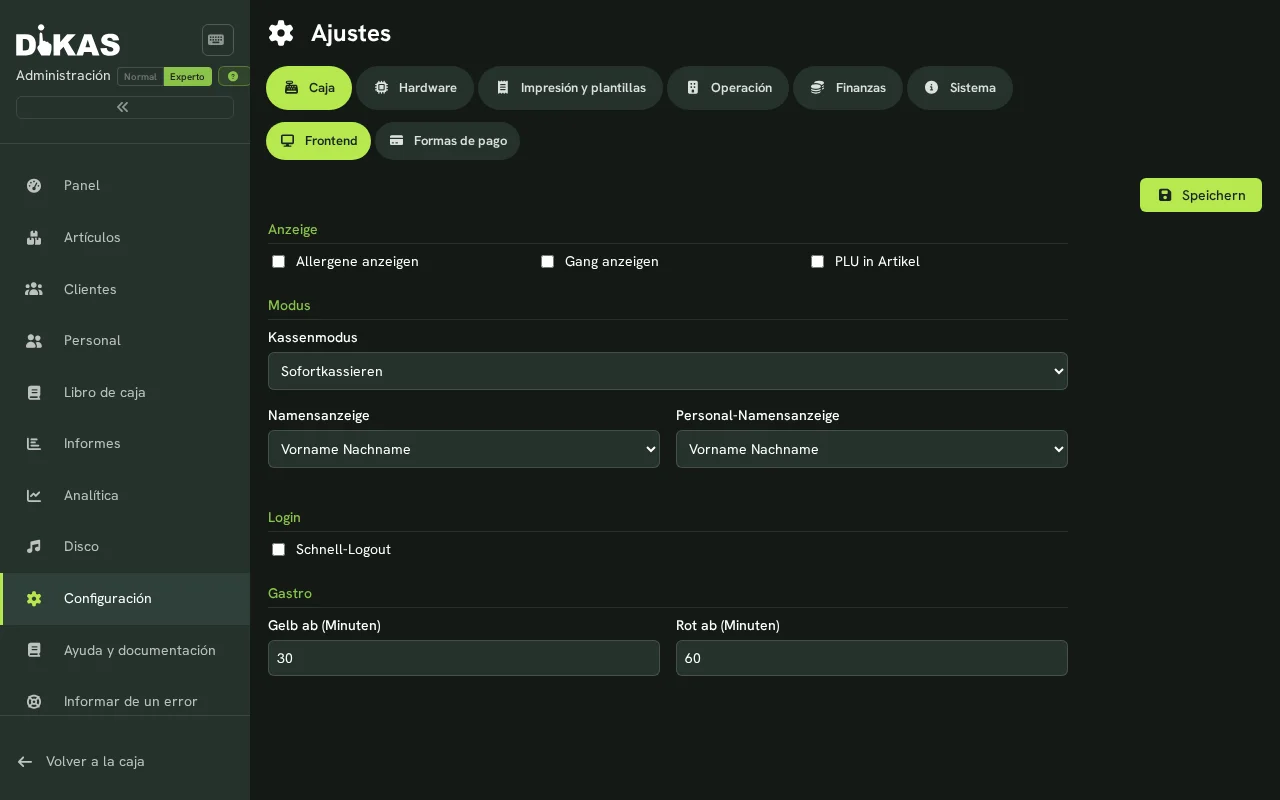Open the Kassenmodus dropdown
1280x800 pixels.
[x=668, y=371]
